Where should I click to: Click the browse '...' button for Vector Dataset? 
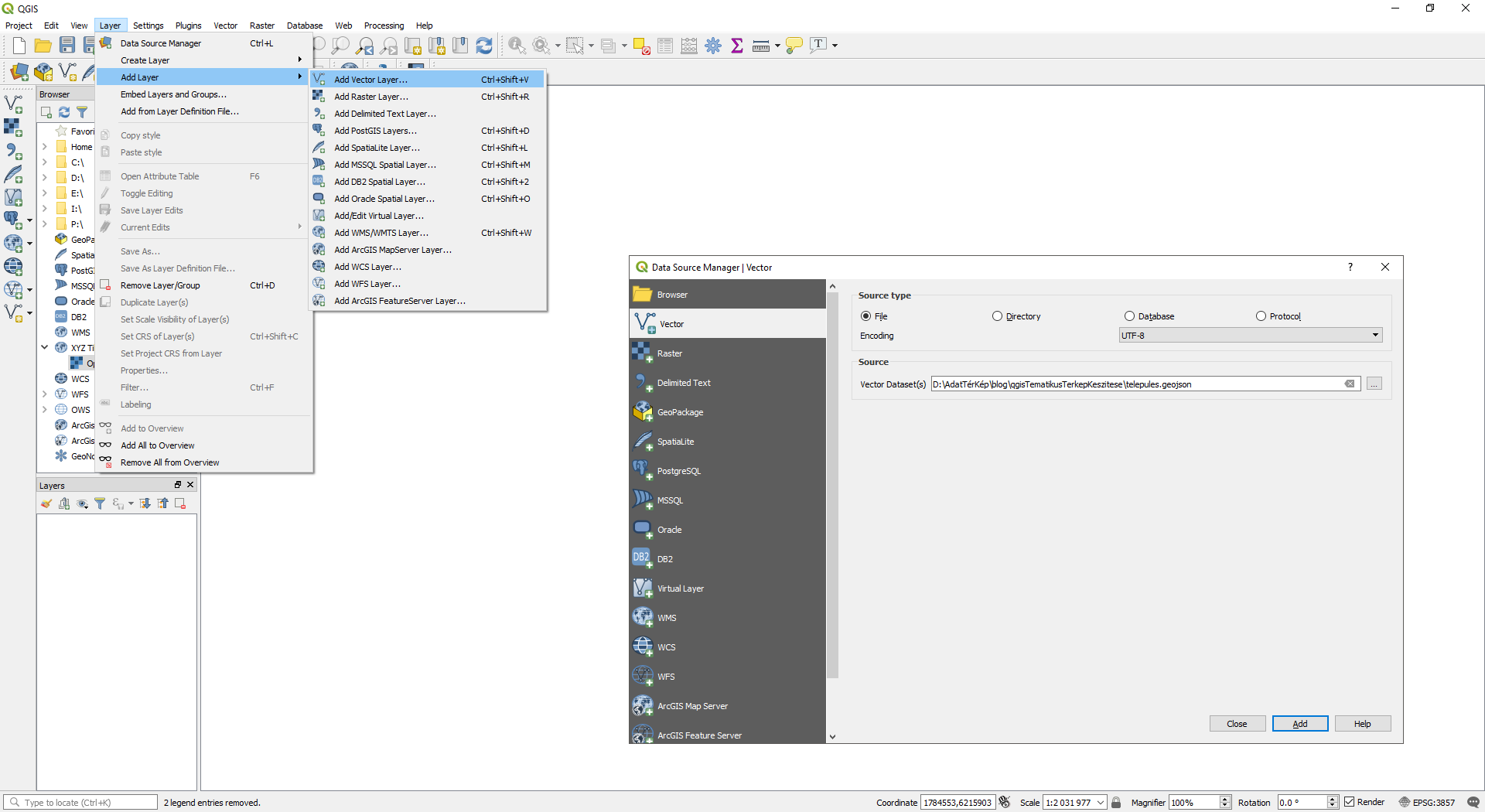pos(1374,384)
